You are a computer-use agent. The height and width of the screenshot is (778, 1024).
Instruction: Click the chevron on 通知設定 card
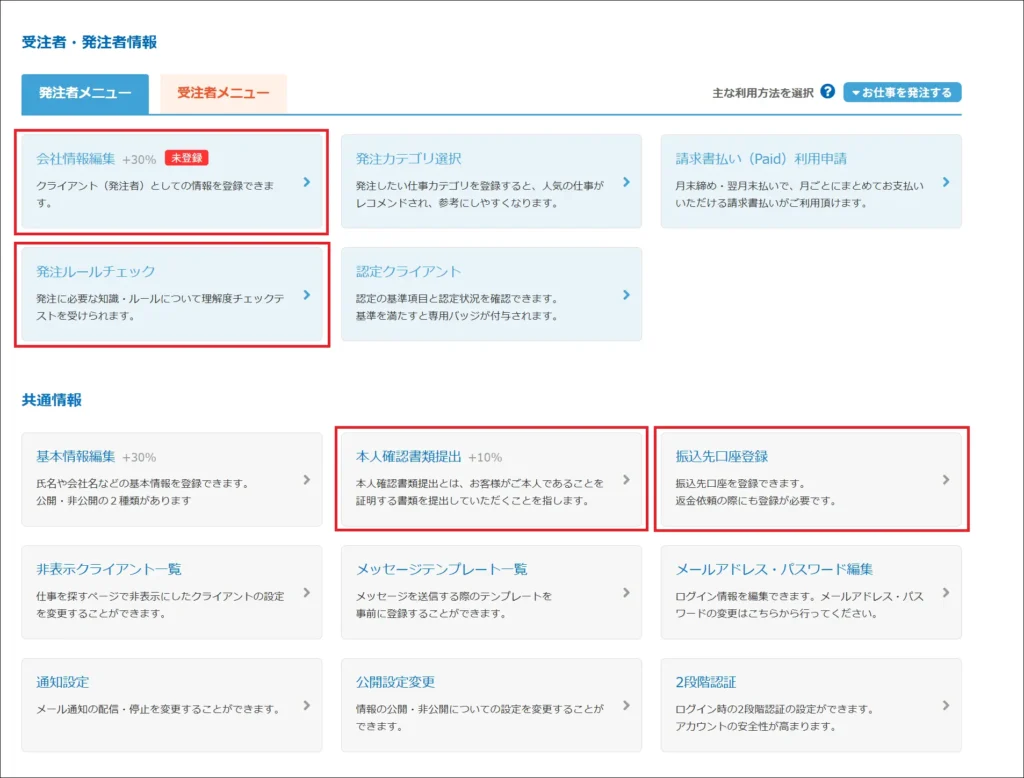tap(306, 704)
